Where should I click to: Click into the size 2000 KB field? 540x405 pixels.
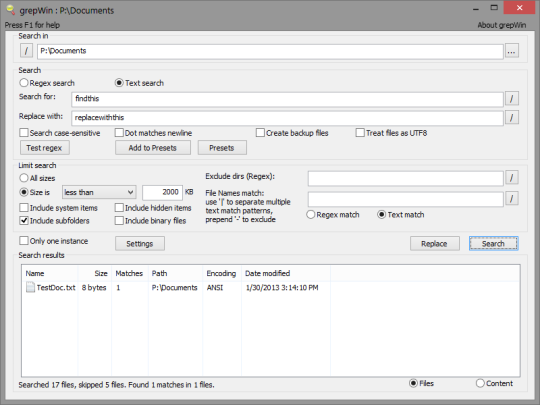point(162,192)
